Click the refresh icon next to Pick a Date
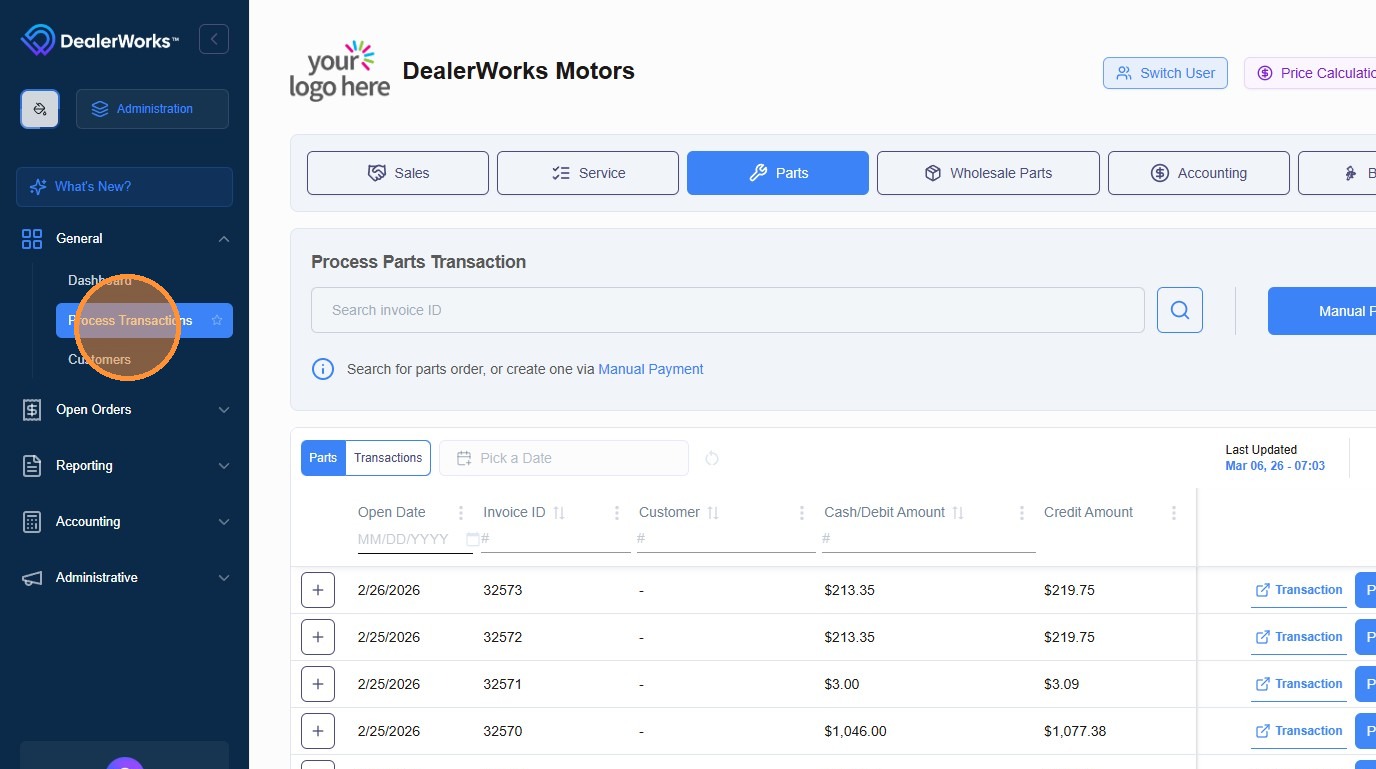1376x769 pixels. click(x=712, y=458)
